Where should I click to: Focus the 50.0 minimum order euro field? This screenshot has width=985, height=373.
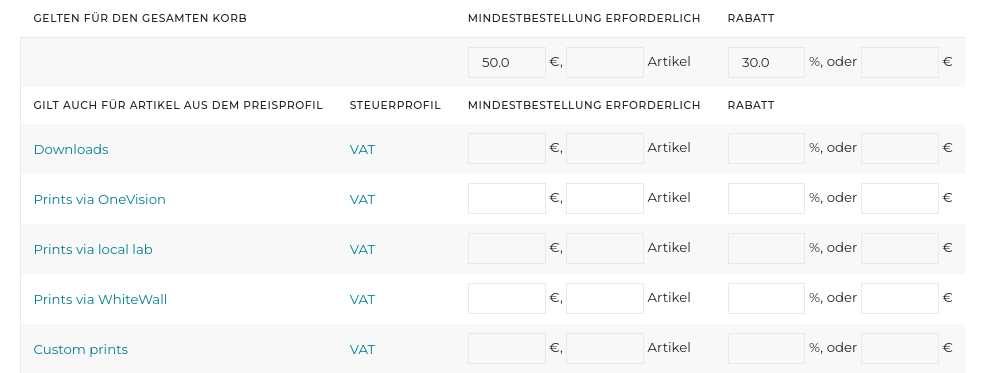(x=507, y=62)
